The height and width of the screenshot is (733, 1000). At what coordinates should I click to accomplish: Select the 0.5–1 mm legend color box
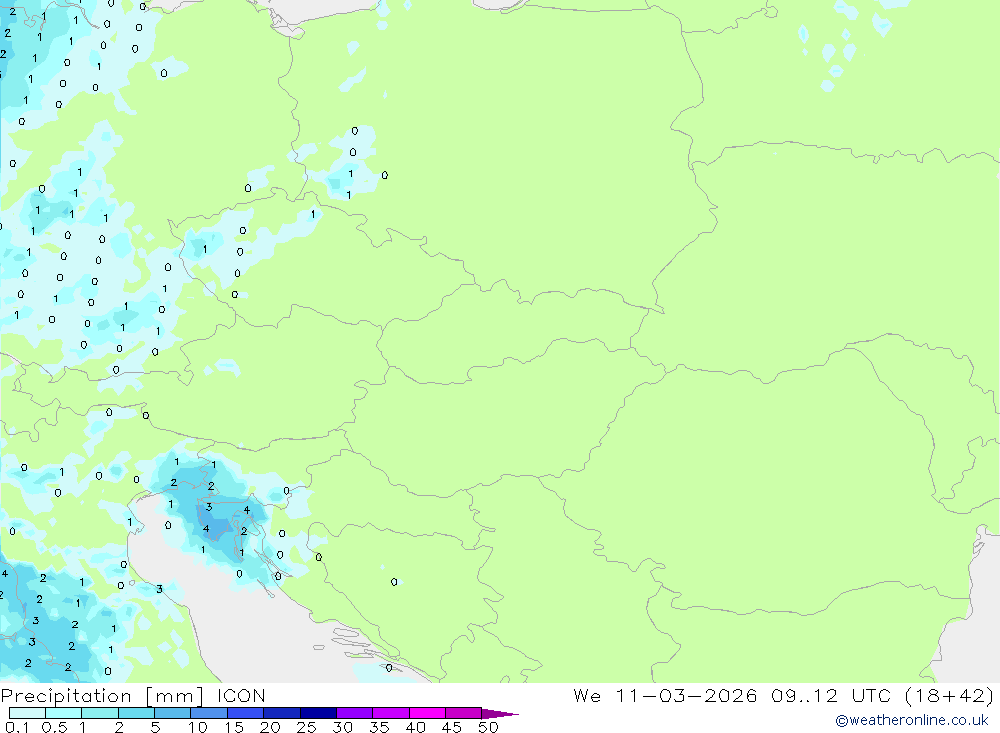click(x=63, y=713)
